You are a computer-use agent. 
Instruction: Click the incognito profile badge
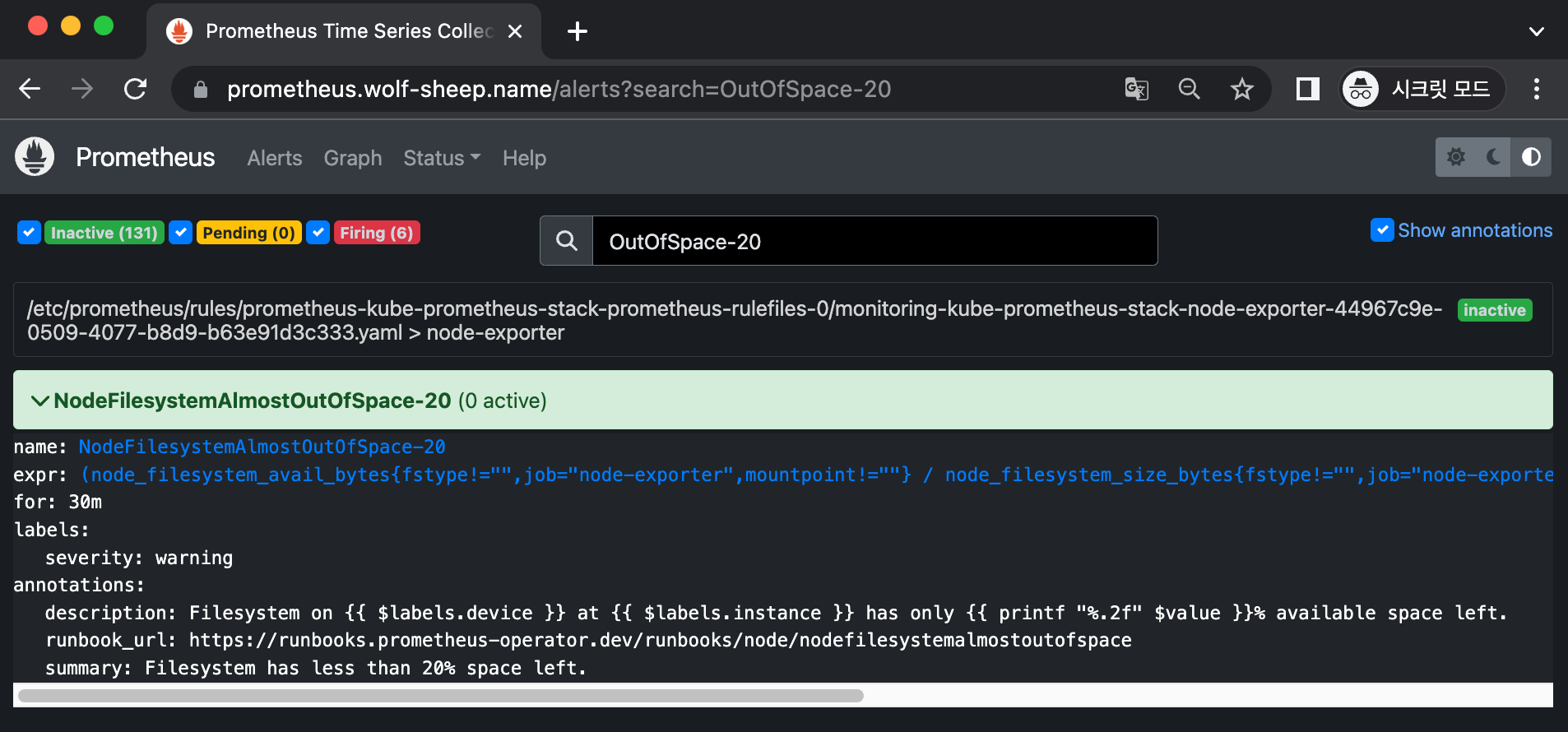pos(1422,89)
